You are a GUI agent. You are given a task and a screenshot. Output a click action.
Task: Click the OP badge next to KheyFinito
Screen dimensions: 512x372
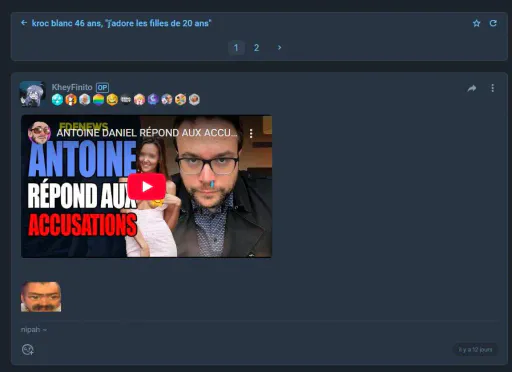click(x=102, y=88)
